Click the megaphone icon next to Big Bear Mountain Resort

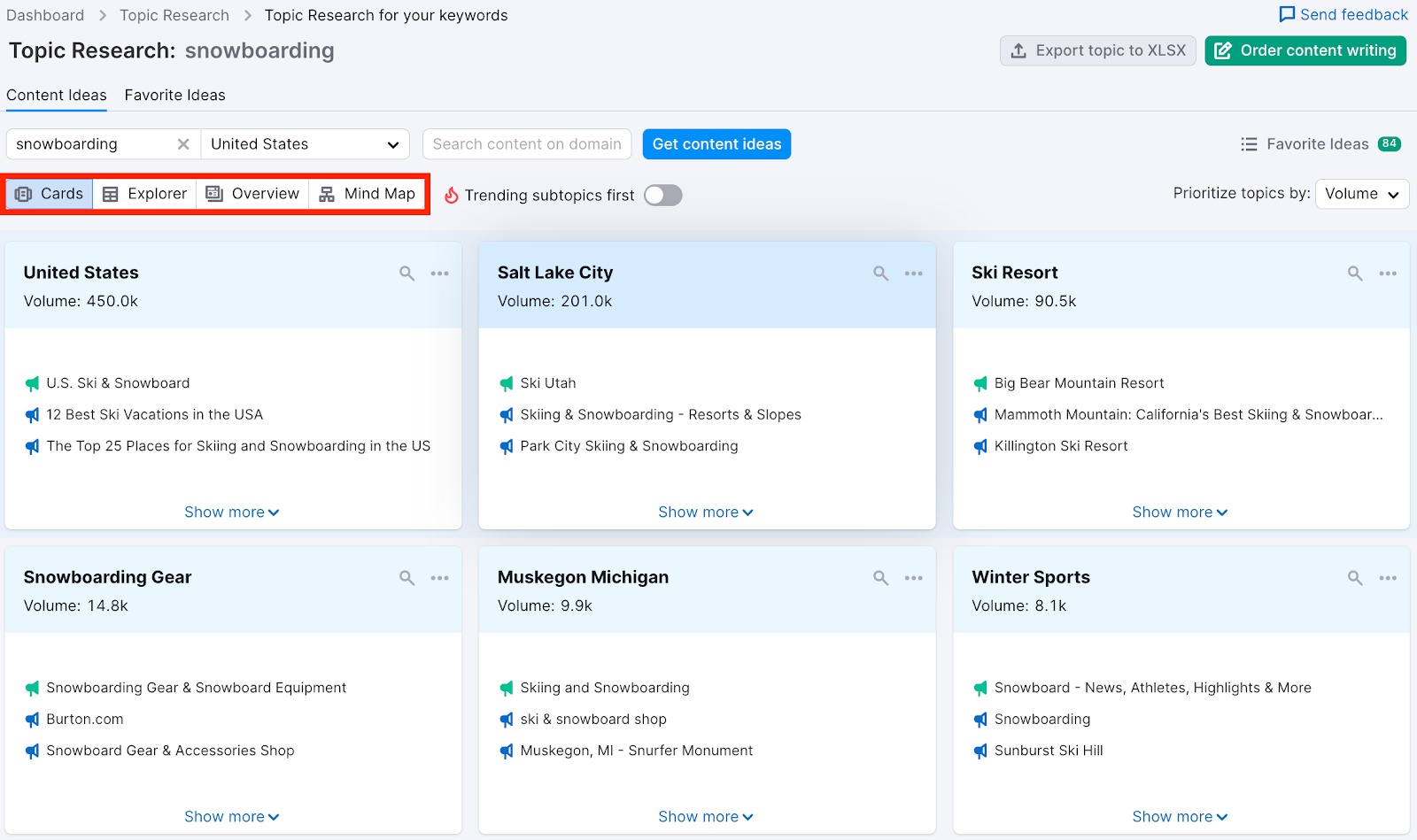pos(980,383)
